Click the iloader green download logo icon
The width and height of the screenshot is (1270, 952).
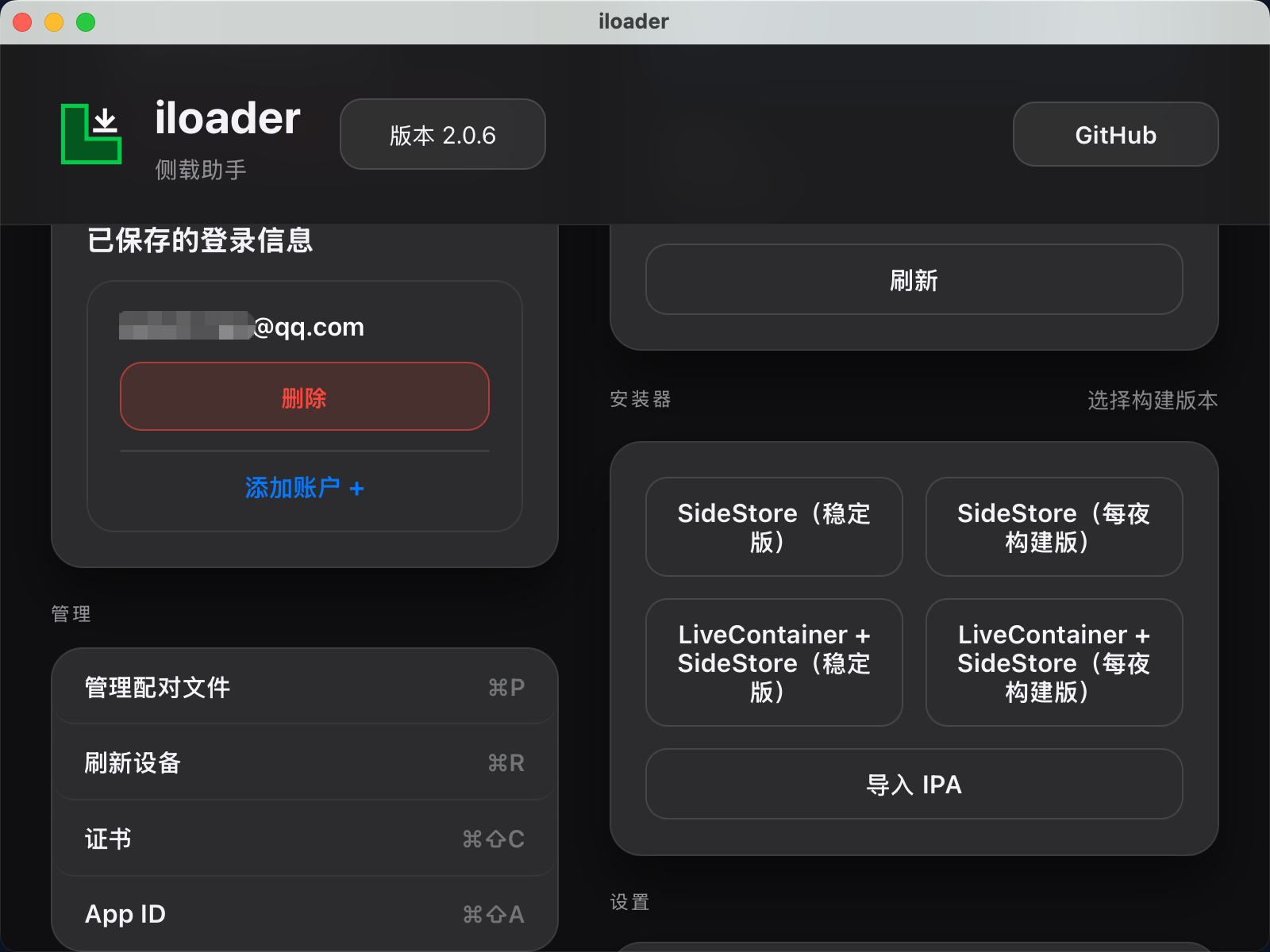(91, 133)
